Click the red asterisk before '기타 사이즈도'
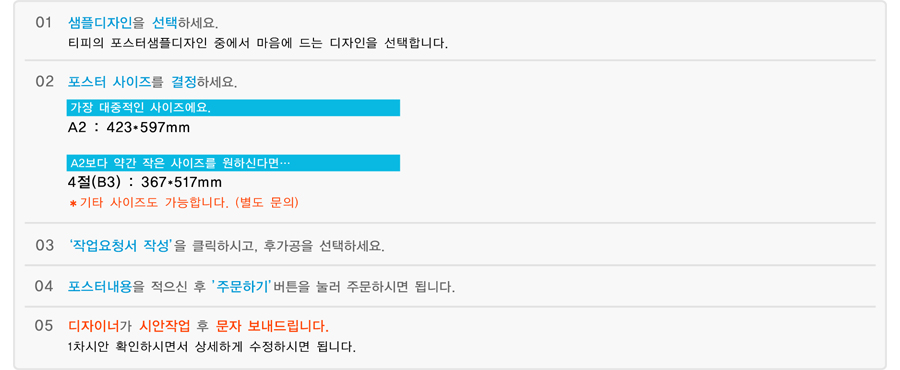Image resolution: width=900 pixels, height=370 pixels. 72,204
